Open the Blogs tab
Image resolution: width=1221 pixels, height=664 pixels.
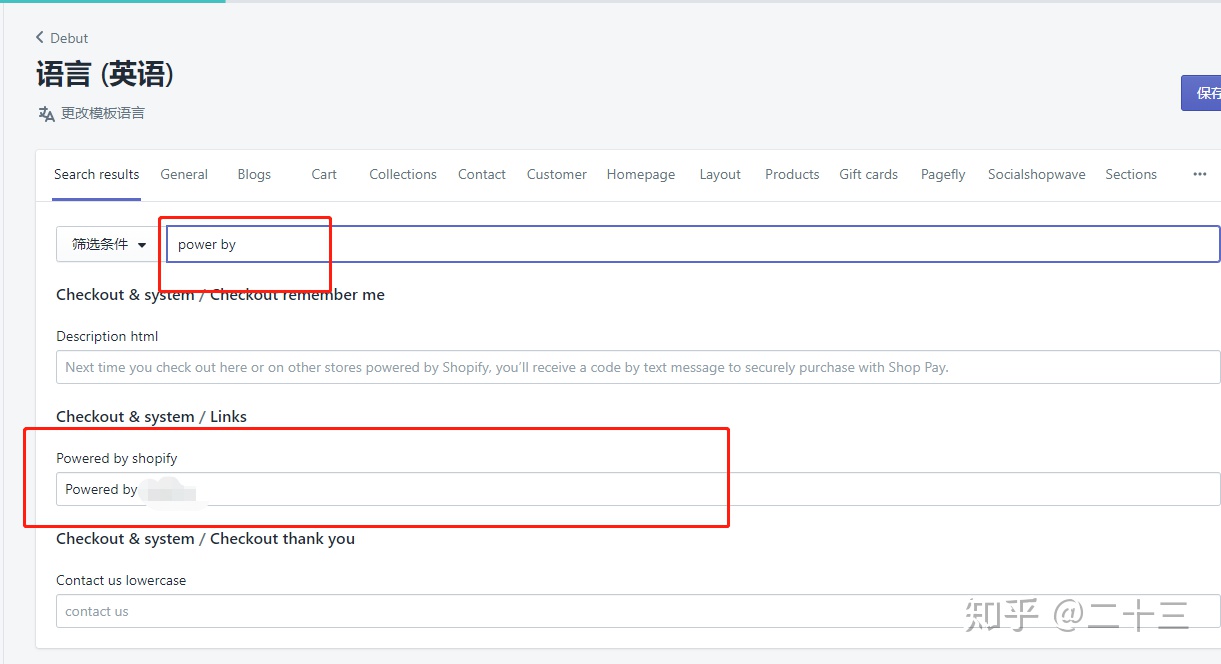pyautogui.click(x=254, y=174)
